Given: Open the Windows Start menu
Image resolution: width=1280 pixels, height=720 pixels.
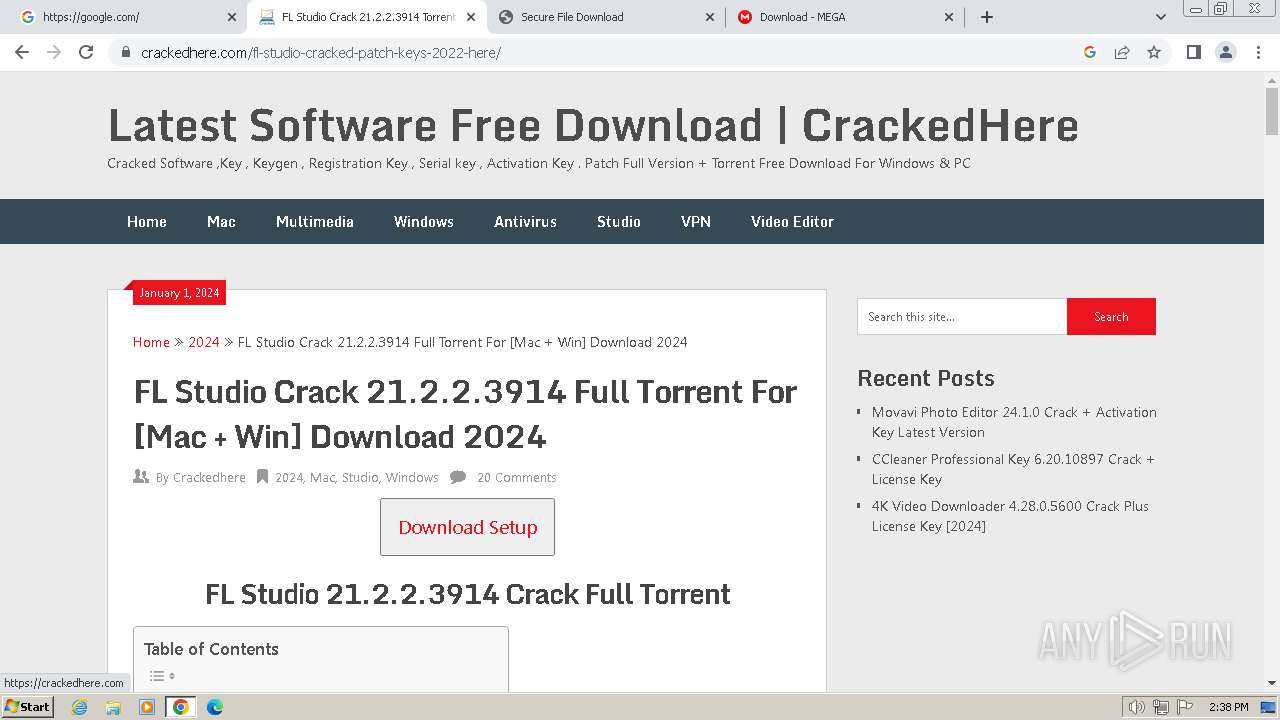Looking at the screenshot, I should click(x=28, y=707).
